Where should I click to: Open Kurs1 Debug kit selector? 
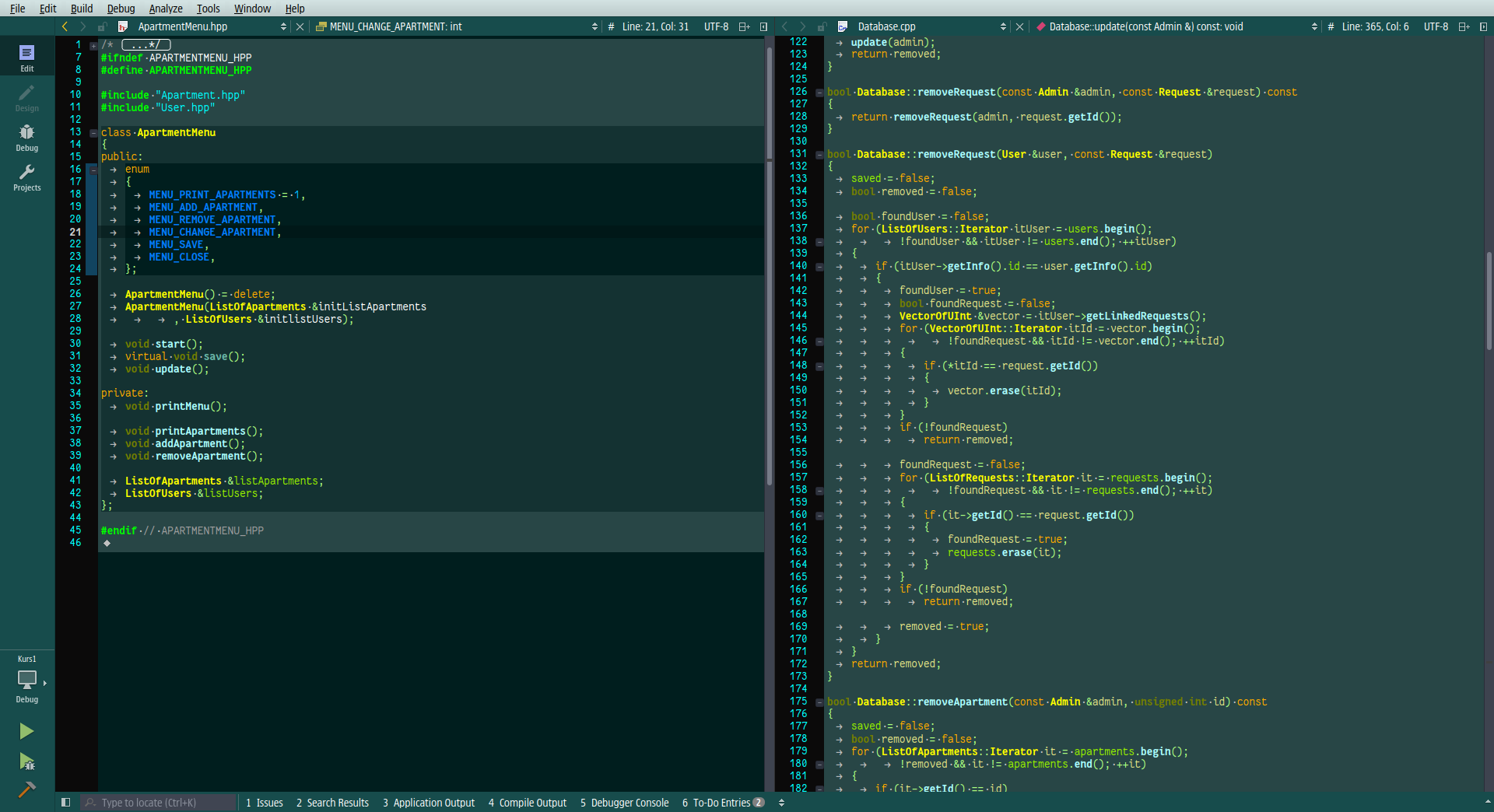coord(26,680)
